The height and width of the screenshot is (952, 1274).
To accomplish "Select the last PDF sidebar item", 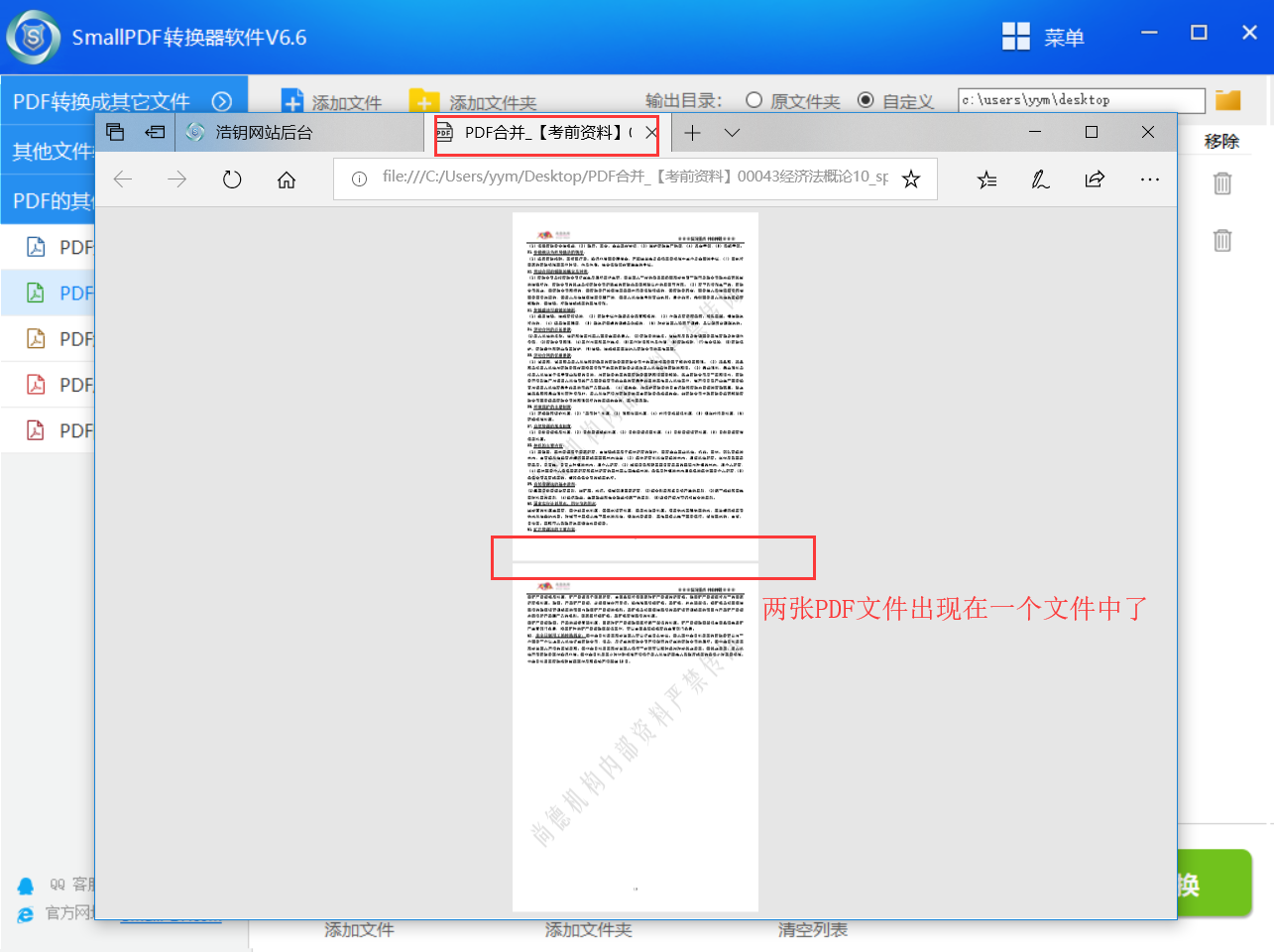I will click(48, 430).
